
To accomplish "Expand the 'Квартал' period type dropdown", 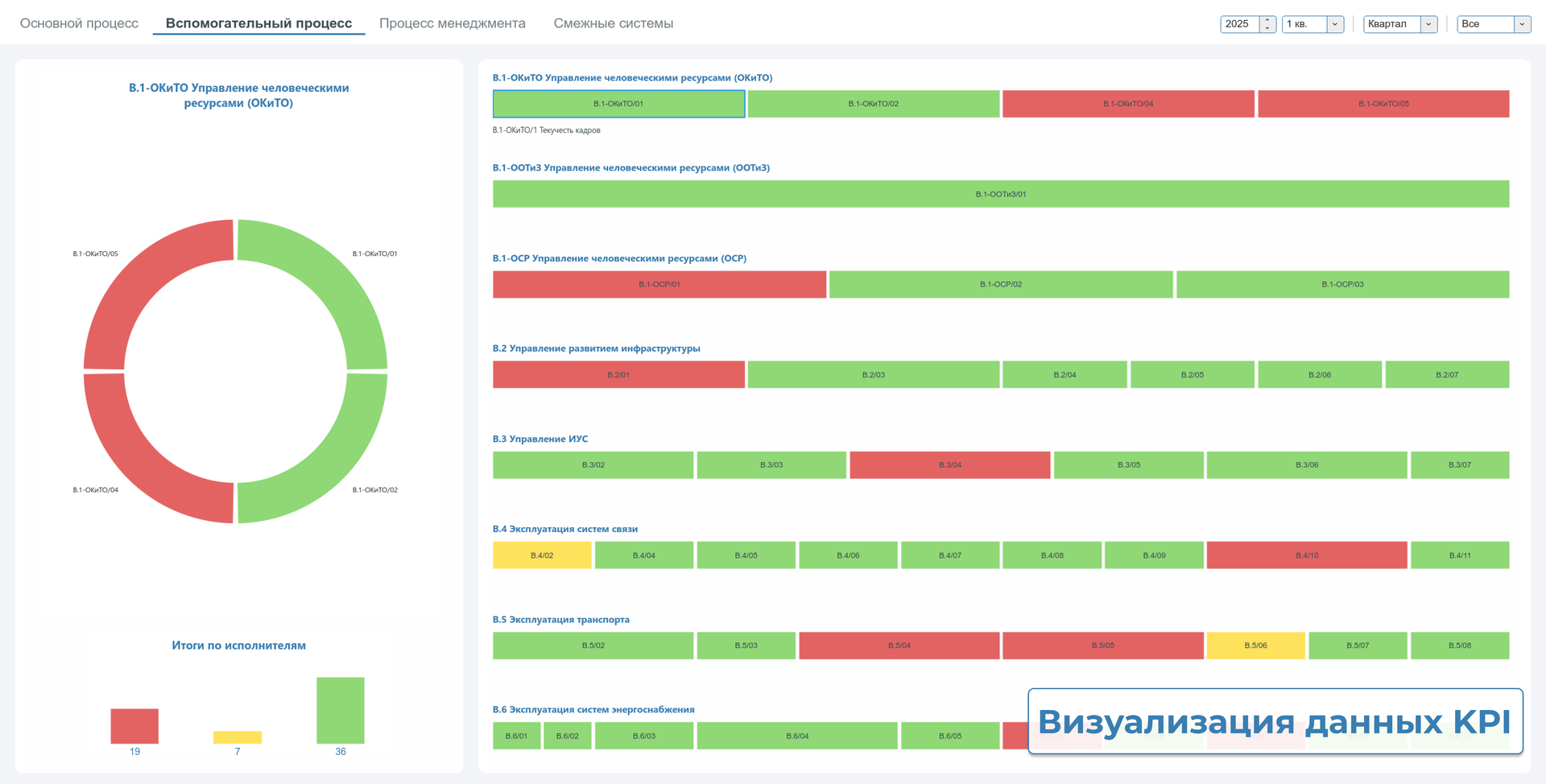I will (1428, 24).
